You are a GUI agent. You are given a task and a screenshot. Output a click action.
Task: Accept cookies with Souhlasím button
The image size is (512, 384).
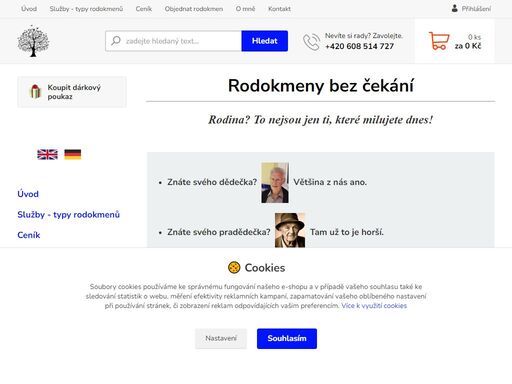(x=287, y=338)
